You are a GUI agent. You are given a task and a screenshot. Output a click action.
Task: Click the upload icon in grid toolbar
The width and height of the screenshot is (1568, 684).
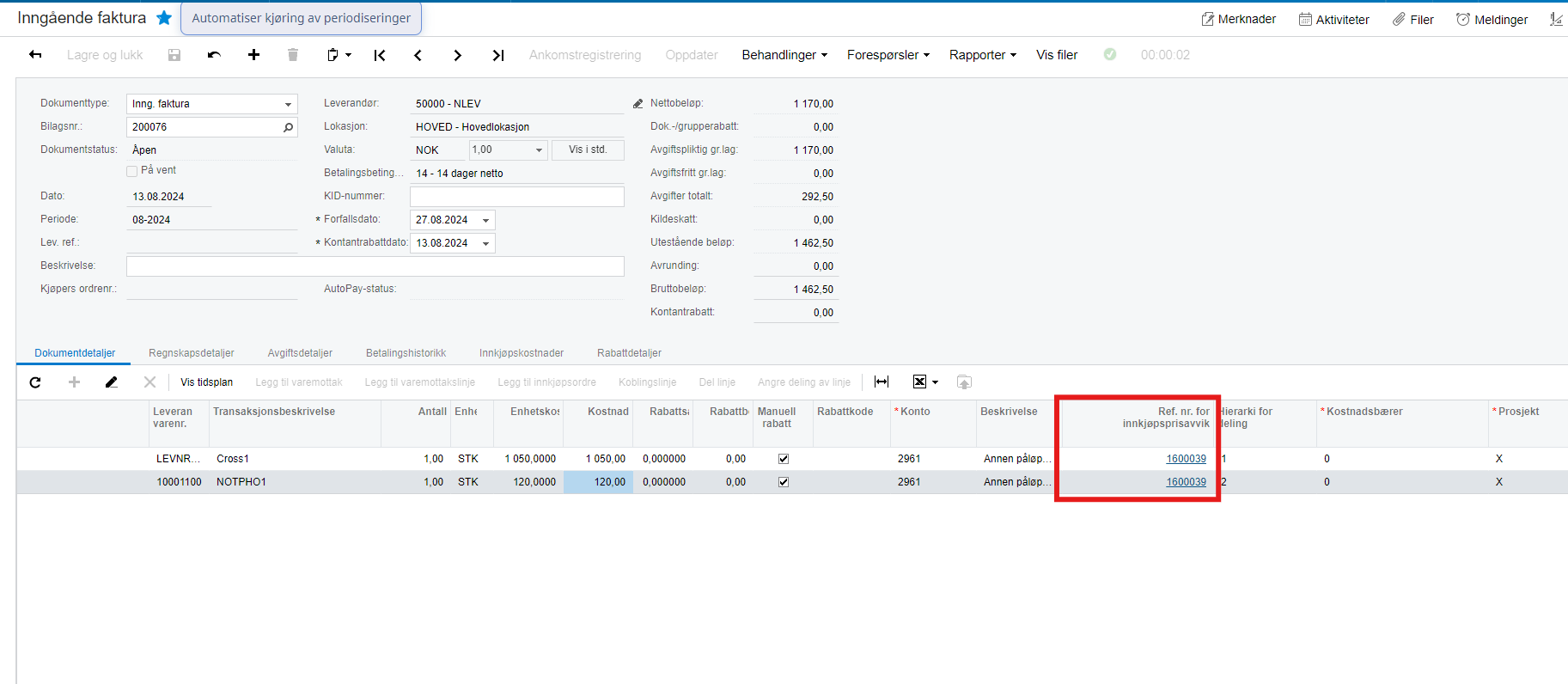click(x=964, y=382)
